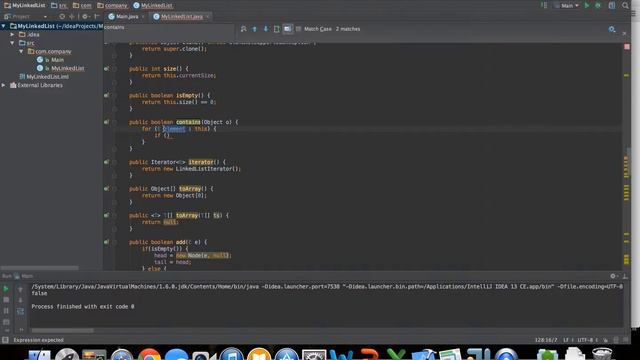Image resolution: width=640 pixels, height=360 pixels.
Task: Click MyLinkedList class breadcrumb
Action: click(153, 5)
